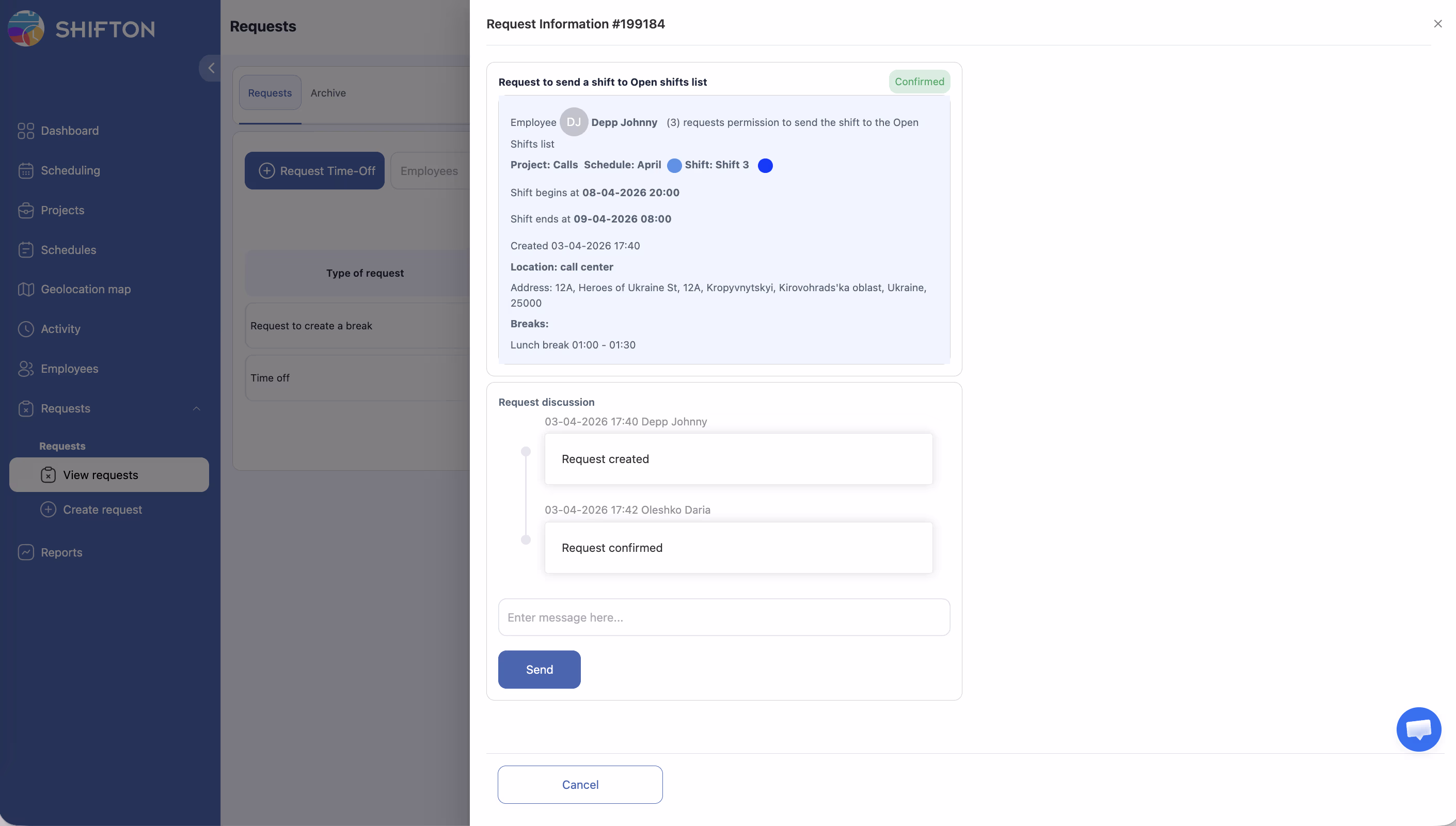Open the Reports chart icon

tap(25, 552)
